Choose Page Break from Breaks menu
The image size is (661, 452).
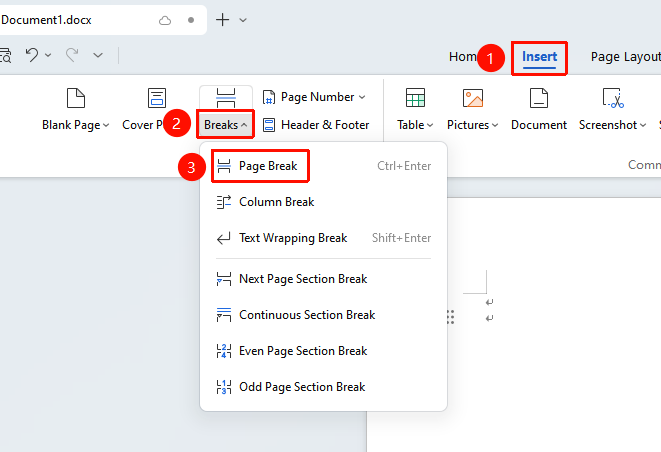click(323, 166)
